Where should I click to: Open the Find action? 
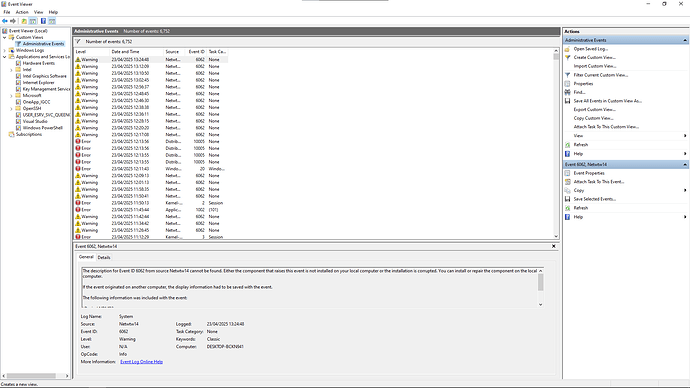click(x=579, y=92)
